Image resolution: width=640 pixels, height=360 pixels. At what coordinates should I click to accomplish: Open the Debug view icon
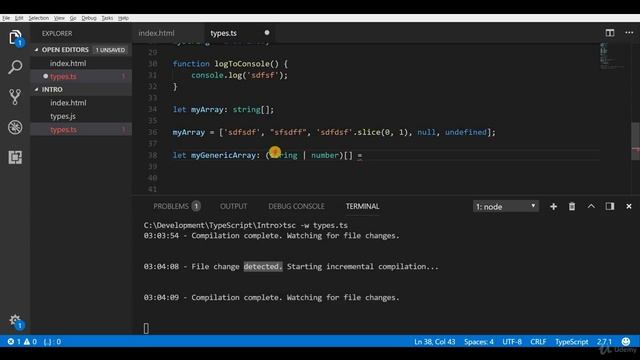point(15,127)
